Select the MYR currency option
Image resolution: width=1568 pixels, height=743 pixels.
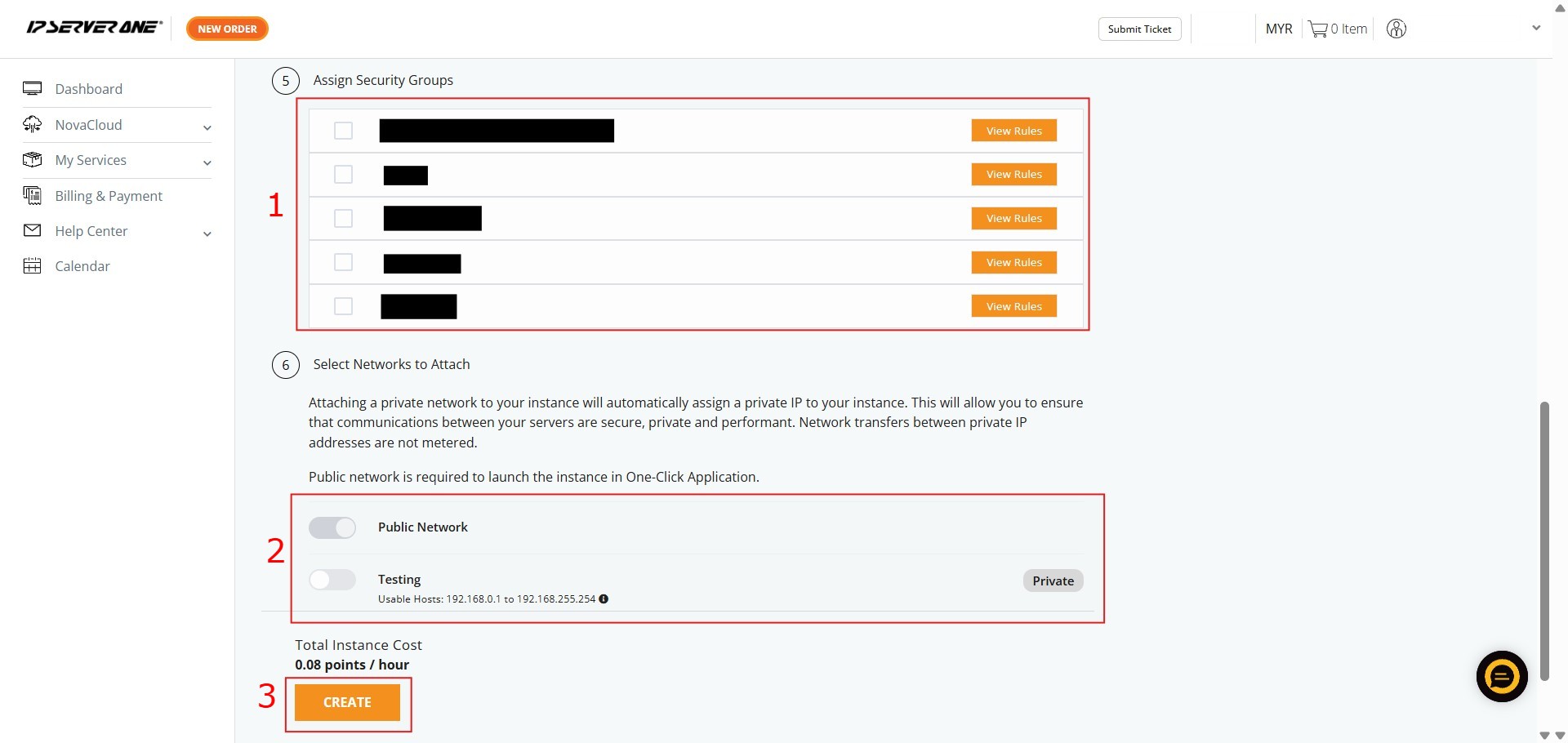click(1278, 29)
